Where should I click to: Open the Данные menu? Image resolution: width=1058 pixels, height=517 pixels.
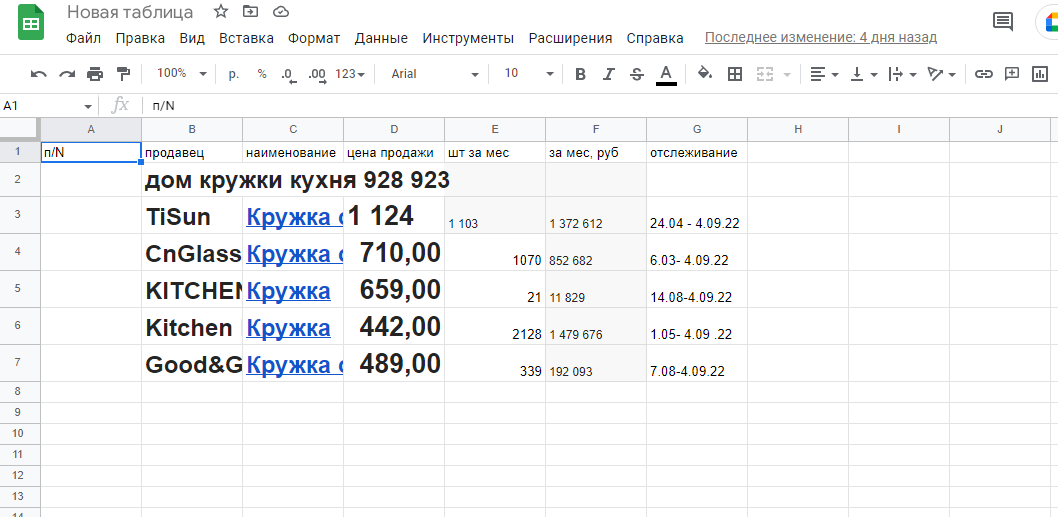coord(381,38)
